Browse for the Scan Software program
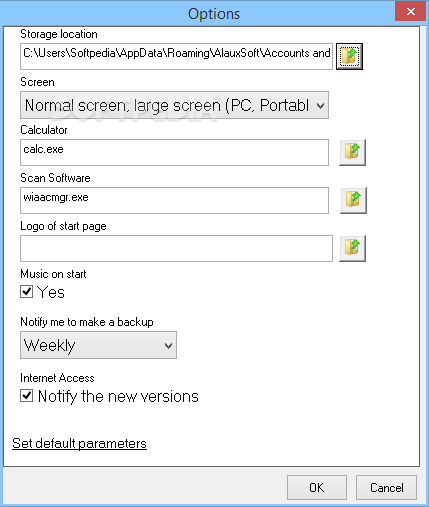Screen dimensions: 429x507 pos(353,200)
